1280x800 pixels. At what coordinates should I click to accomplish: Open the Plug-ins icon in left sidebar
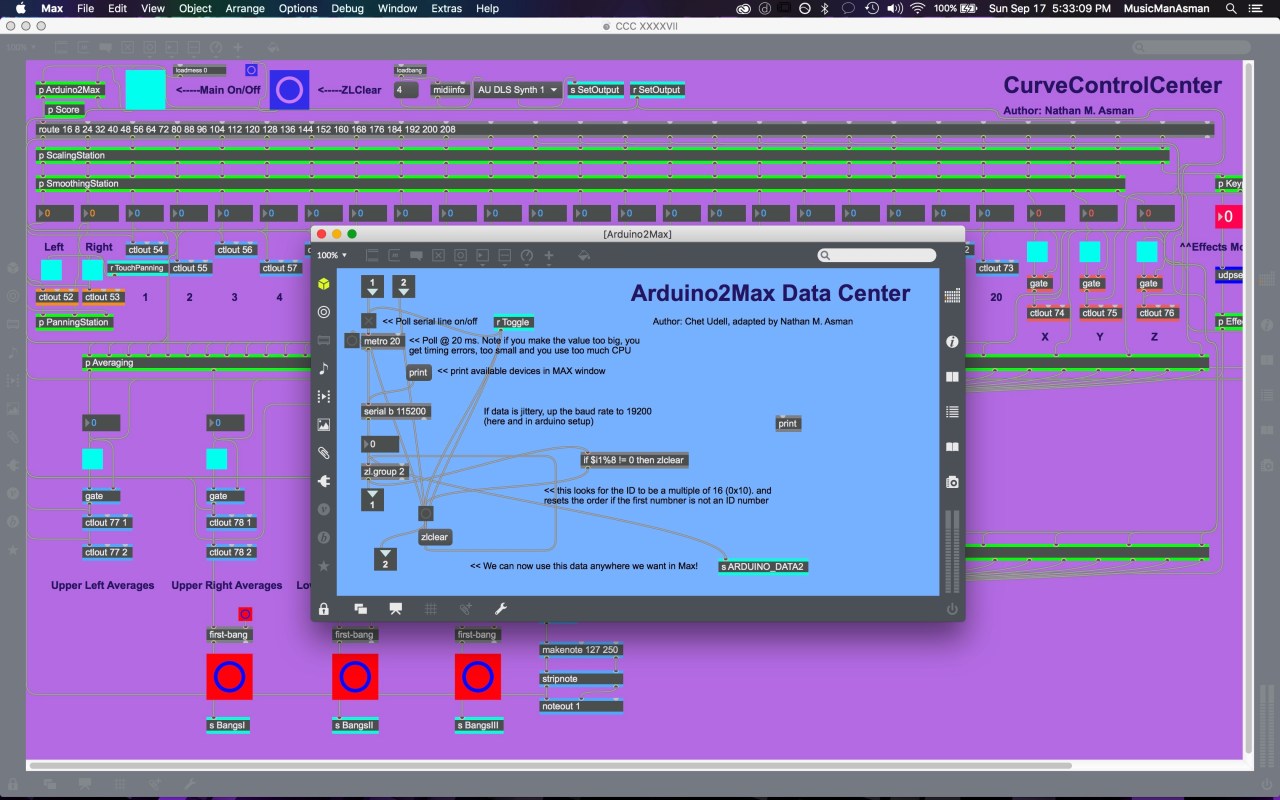(323, 481)
